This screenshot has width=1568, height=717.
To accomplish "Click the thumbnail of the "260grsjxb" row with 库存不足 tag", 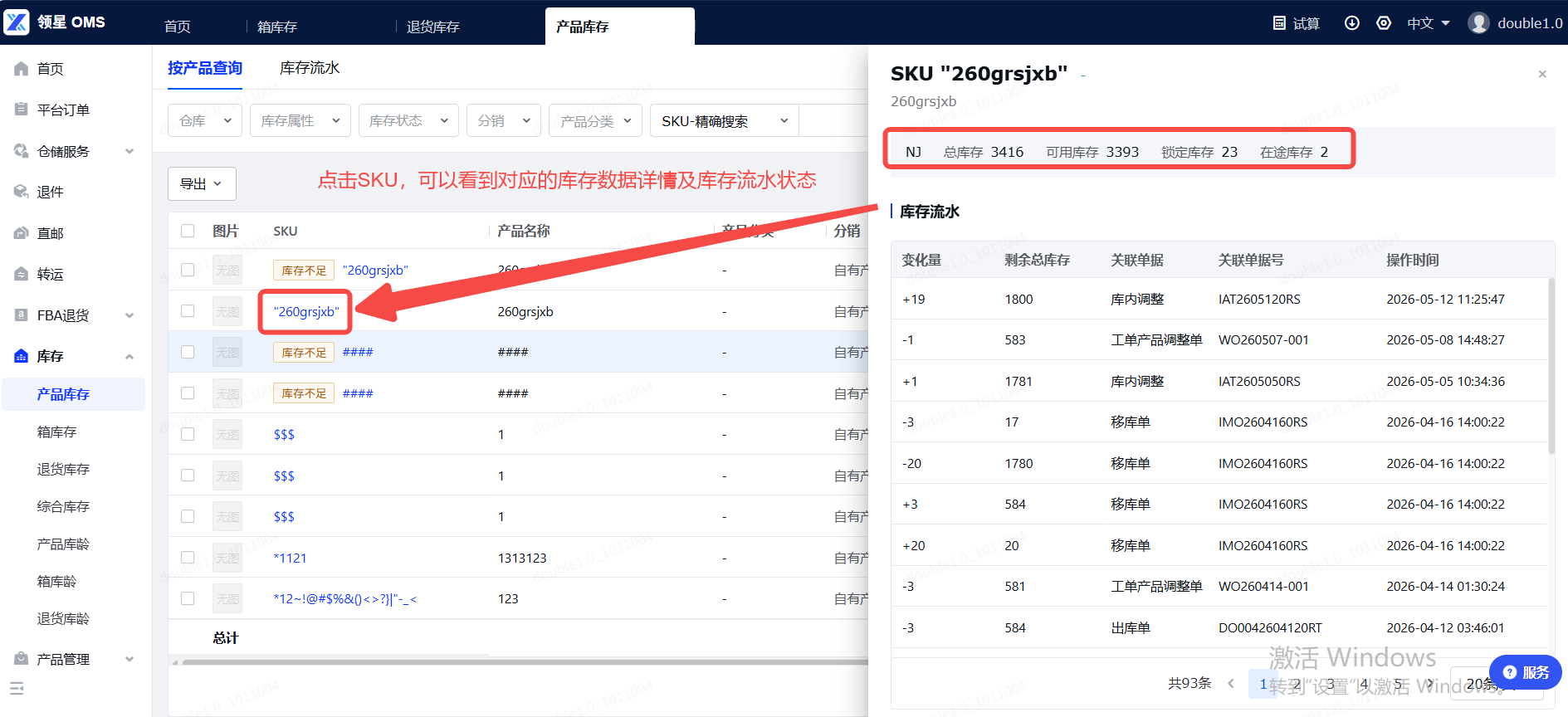I will tap(227, 270).
